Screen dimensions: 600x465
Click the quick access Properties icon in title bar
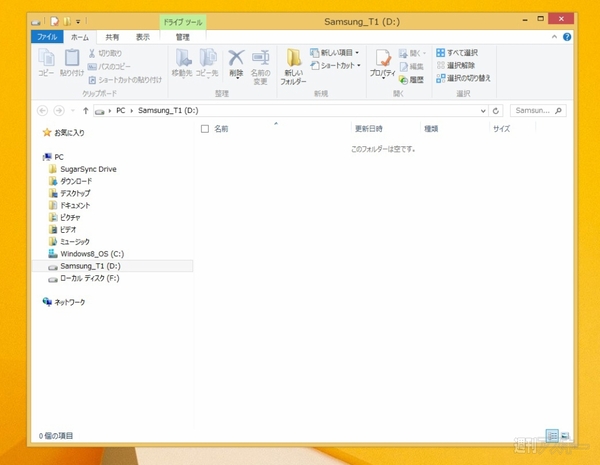pyautogui.click(x=55, y=21)
